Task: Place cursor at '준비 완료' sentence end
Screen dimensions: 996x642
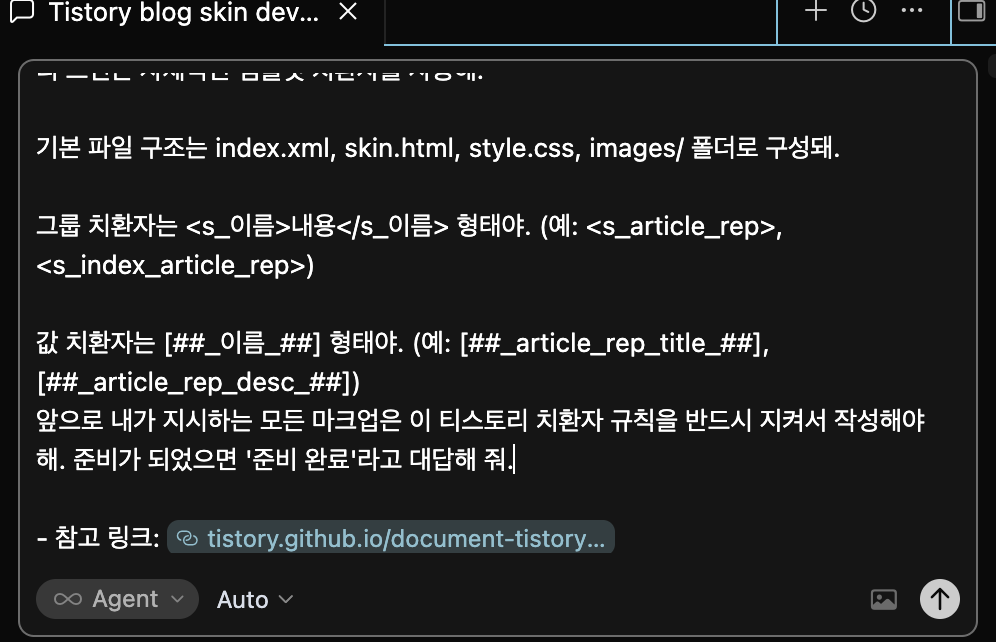Action: point(514,459)
